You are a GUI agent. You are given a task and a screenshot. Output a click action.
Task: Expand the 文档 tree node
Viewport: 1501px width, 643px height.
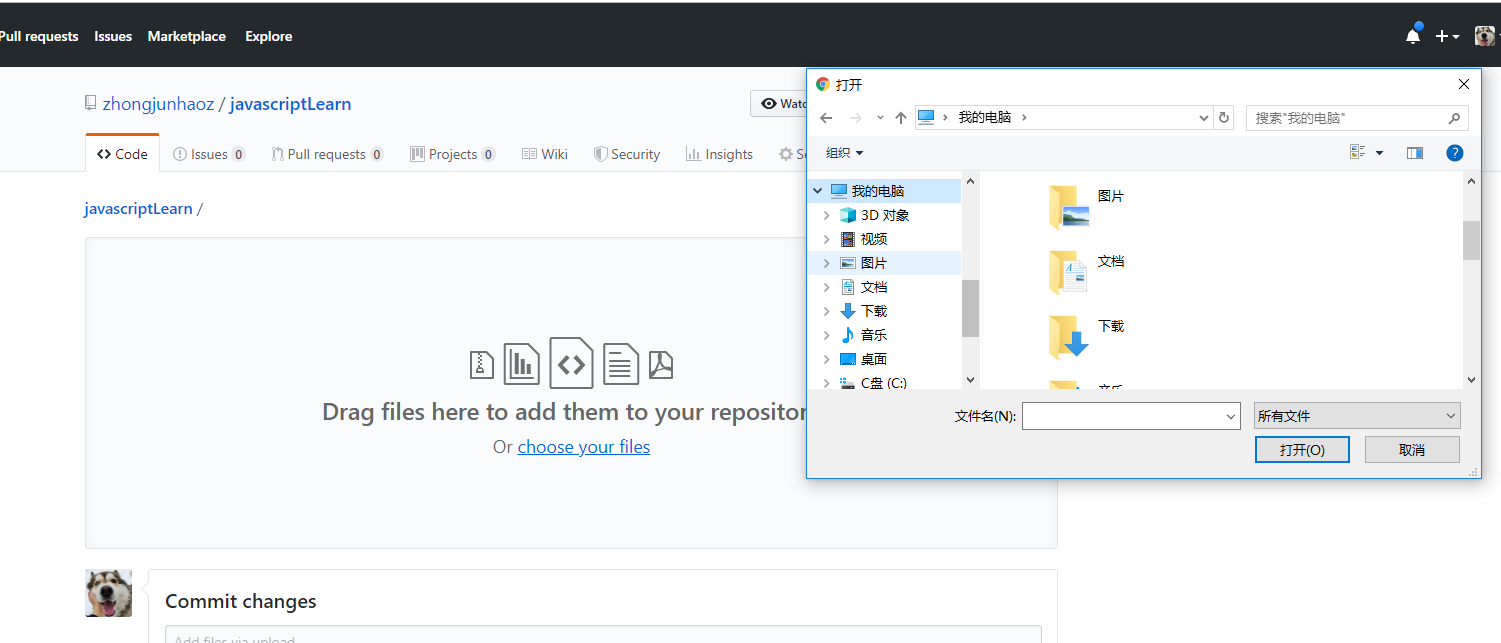click(826, 287)
